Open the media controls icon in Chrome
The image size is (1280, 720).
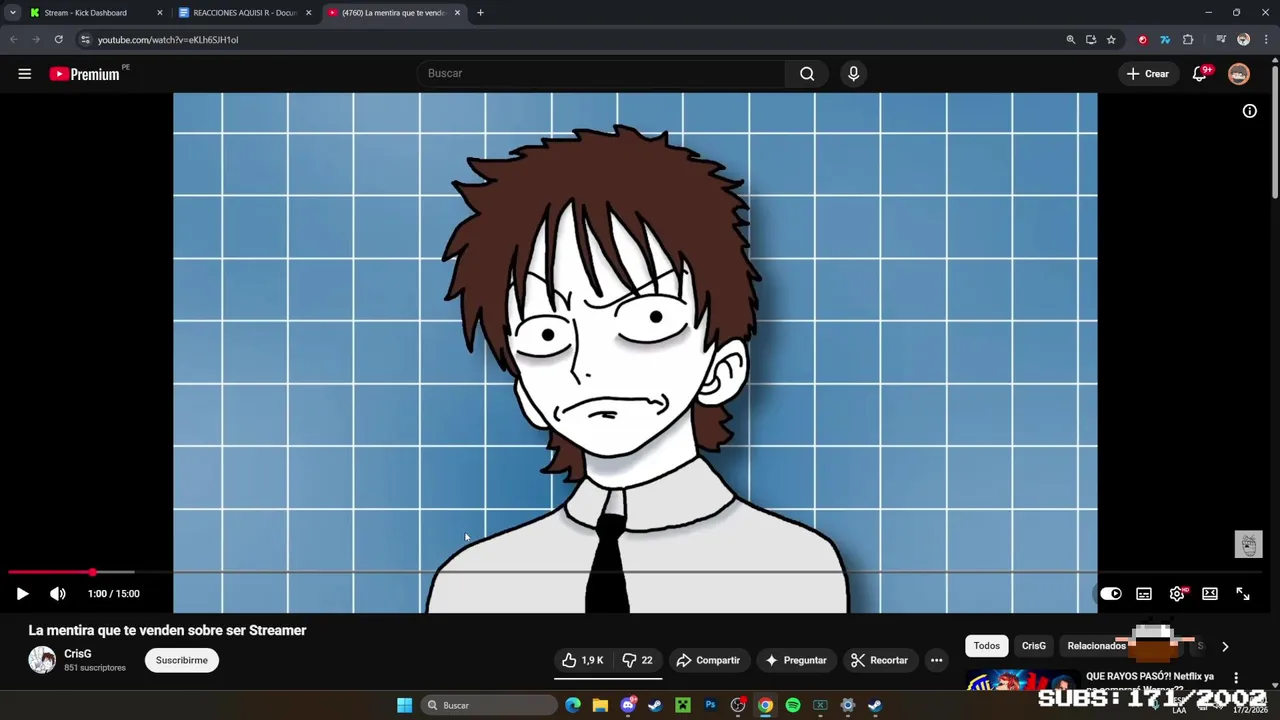coord(1221,40)
